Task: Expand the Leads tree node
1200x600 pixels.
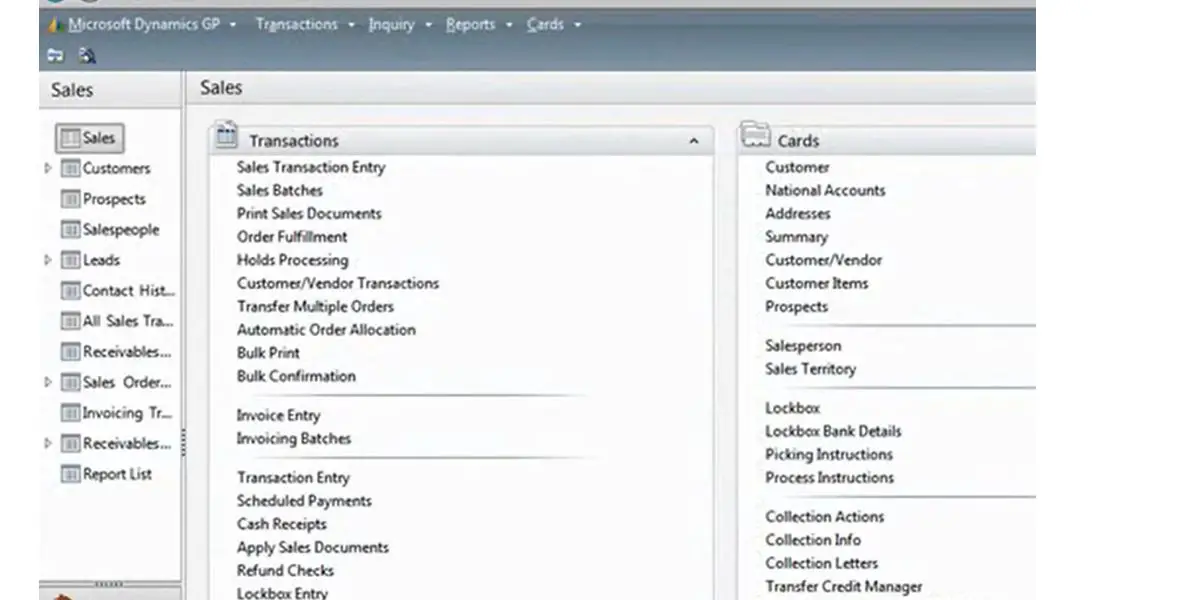Action: click(48, 260)
